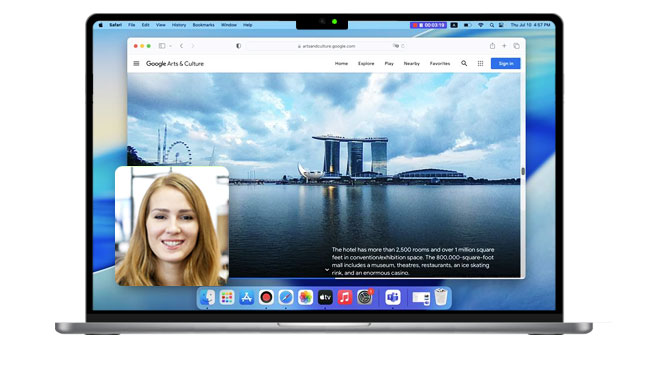Launch Apple TV from the Dock
The image size is (645, 370).
[325, 297]
